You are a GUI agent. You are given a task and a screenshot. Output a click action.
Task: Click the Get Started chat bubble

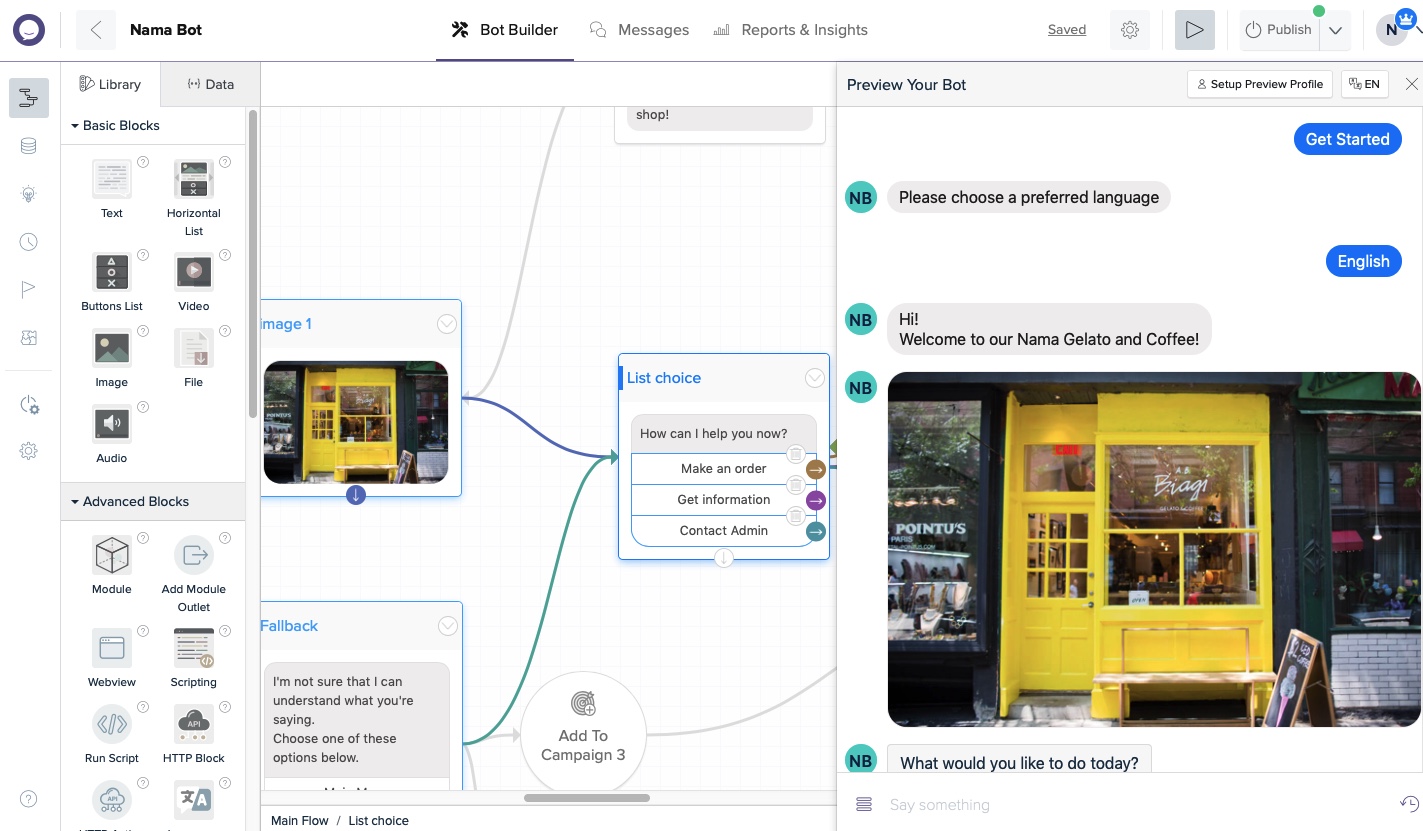coord(1347,139)
